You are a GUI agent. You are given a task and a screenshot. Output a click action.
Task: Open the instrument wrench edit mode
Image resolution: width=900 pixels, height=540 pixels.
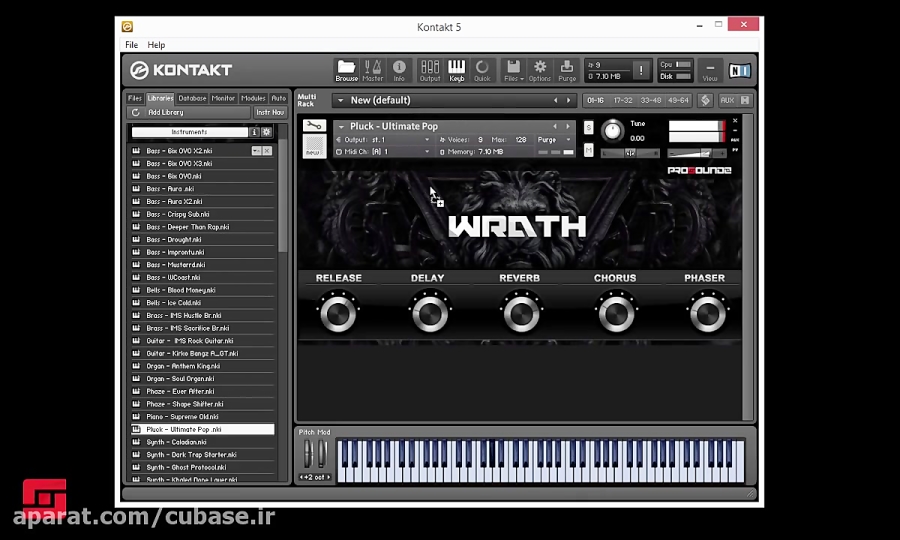pyautogui.click(x=314, y=125)
